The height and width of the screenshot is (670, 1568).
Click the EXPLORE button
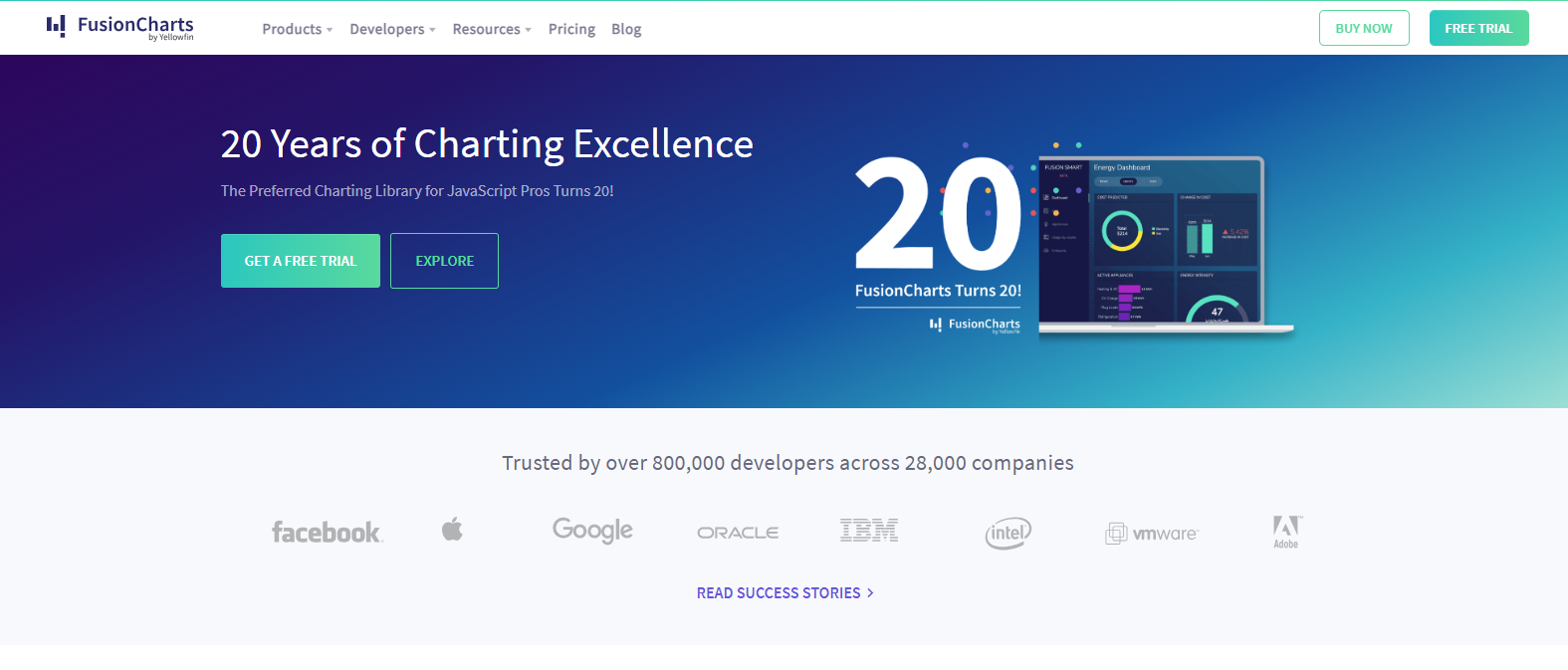click(444, 261)
